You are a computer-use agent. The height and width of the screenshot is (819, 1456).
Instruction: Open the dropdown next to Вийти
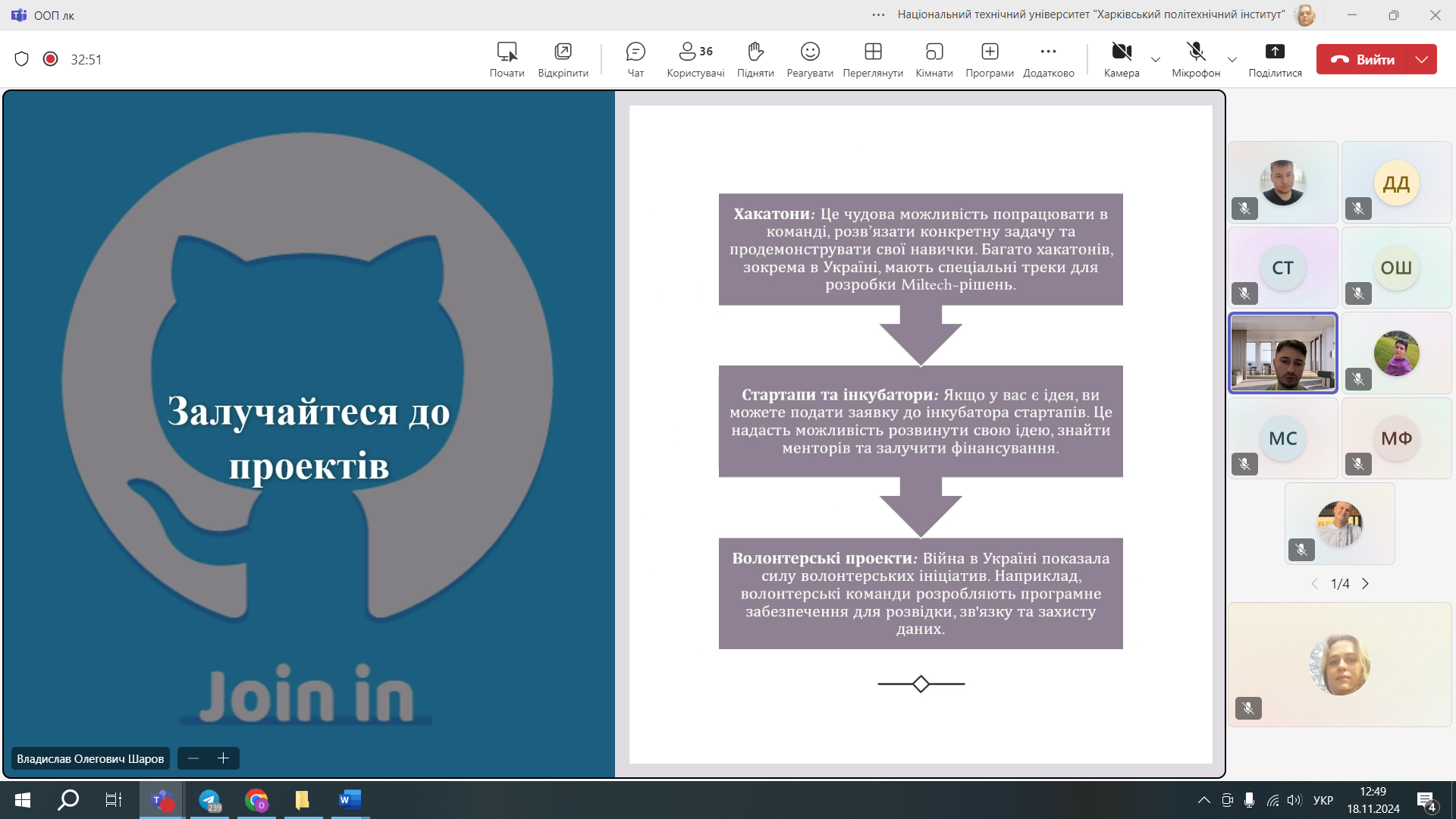pos(1421,59)
